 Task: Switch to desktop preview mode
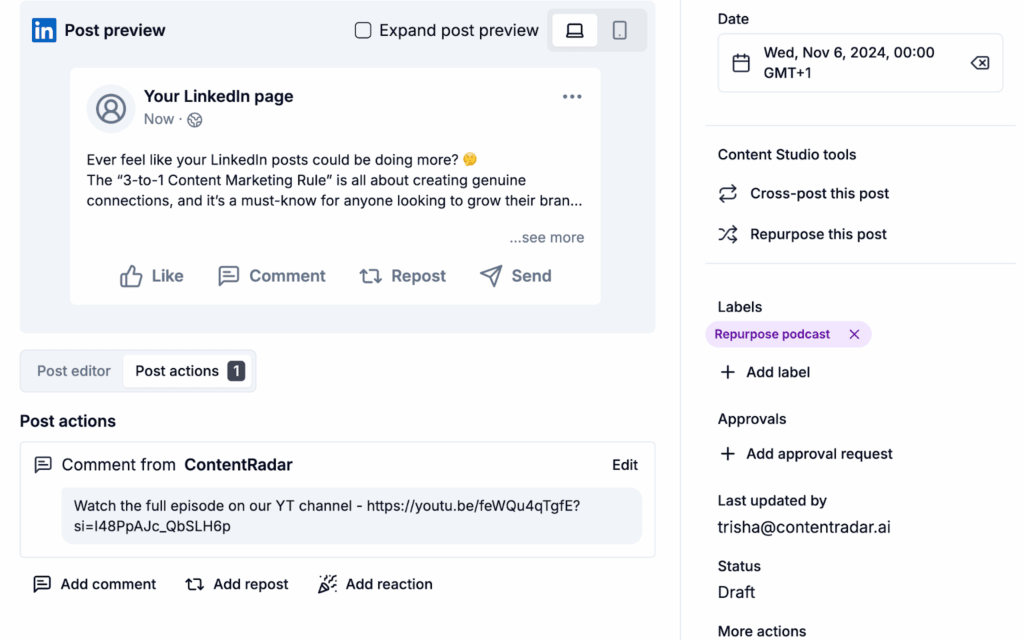tap(575, 31)
